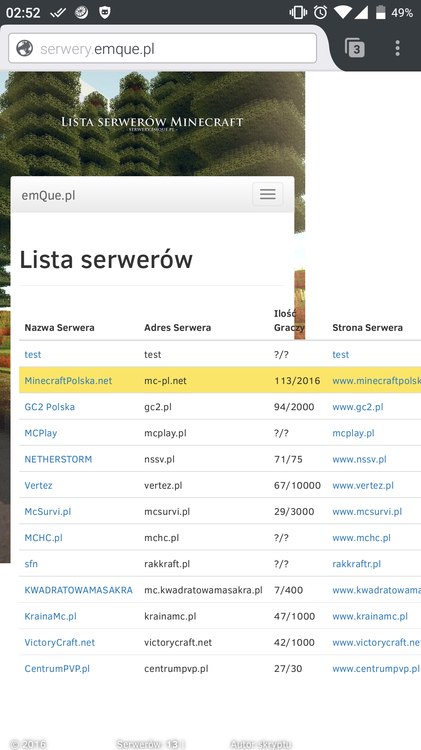Open the MinecraftPolska.net server link
The image size is (421, 750).
click(68, 381)
